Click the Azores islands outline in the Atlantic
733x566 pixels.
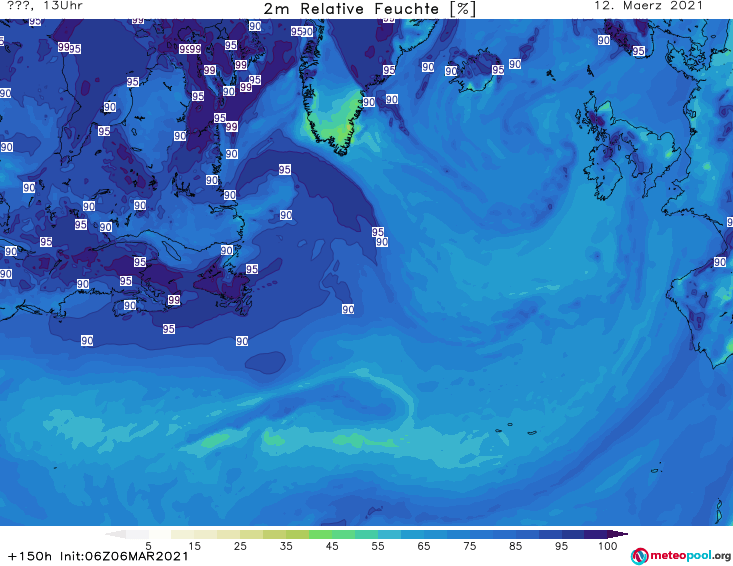click(516, 429)
